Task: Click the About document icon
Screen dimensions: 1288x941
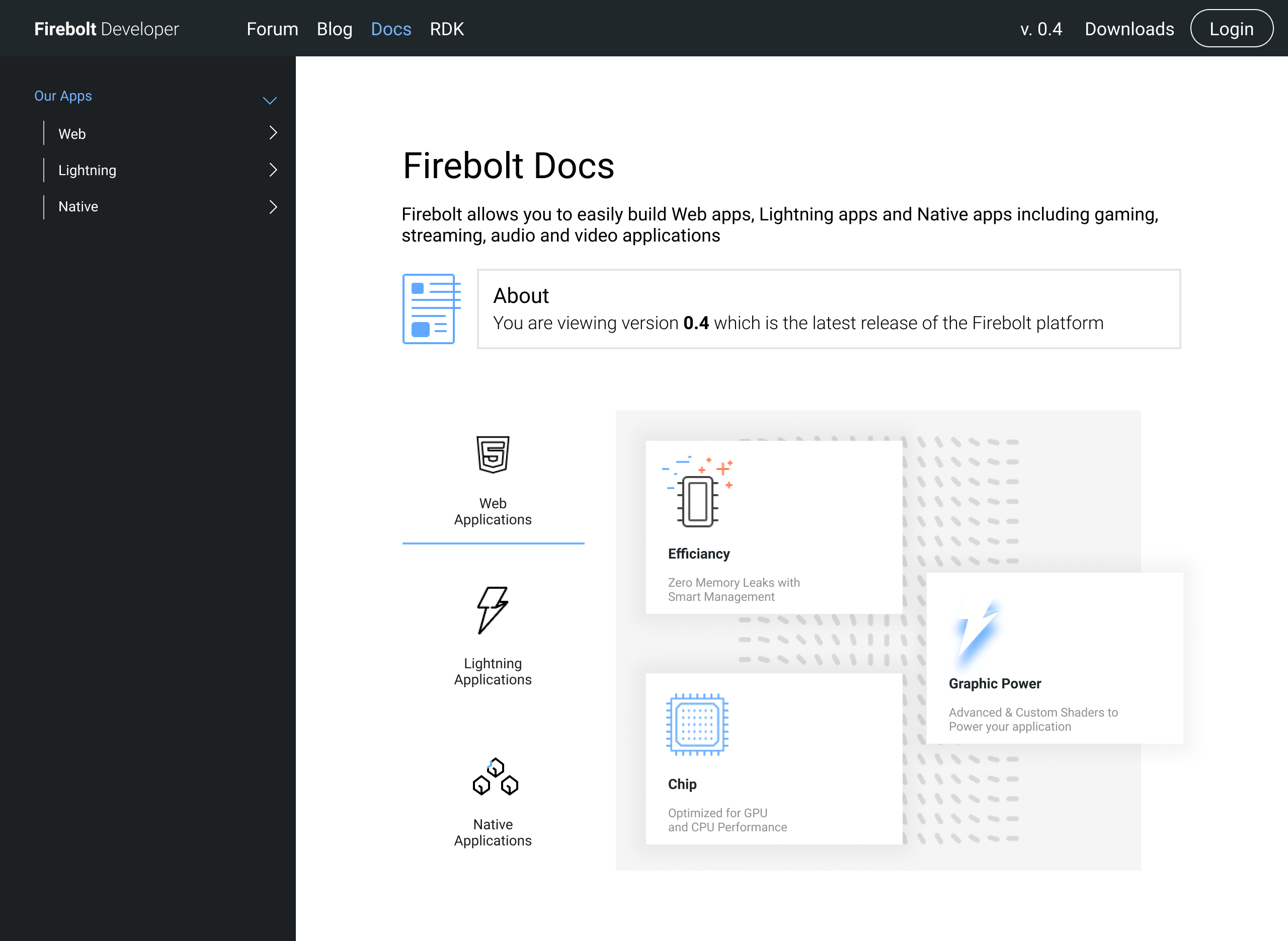Action: 432,309
